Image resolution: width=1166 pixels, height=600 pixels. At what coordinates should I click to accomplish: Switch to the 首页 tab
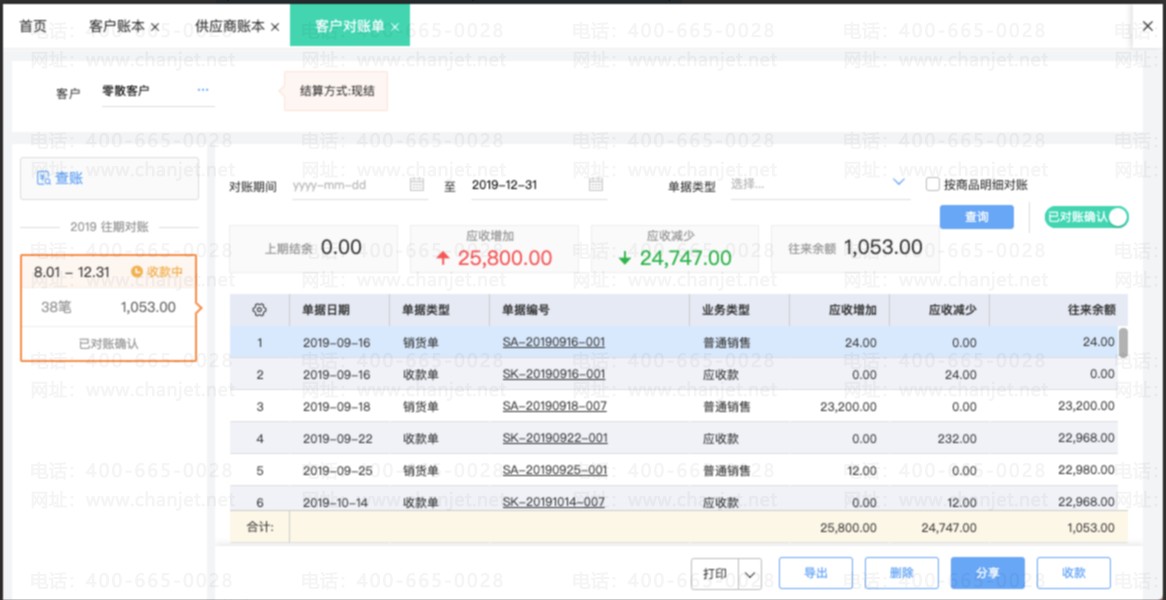coord(33,27)
